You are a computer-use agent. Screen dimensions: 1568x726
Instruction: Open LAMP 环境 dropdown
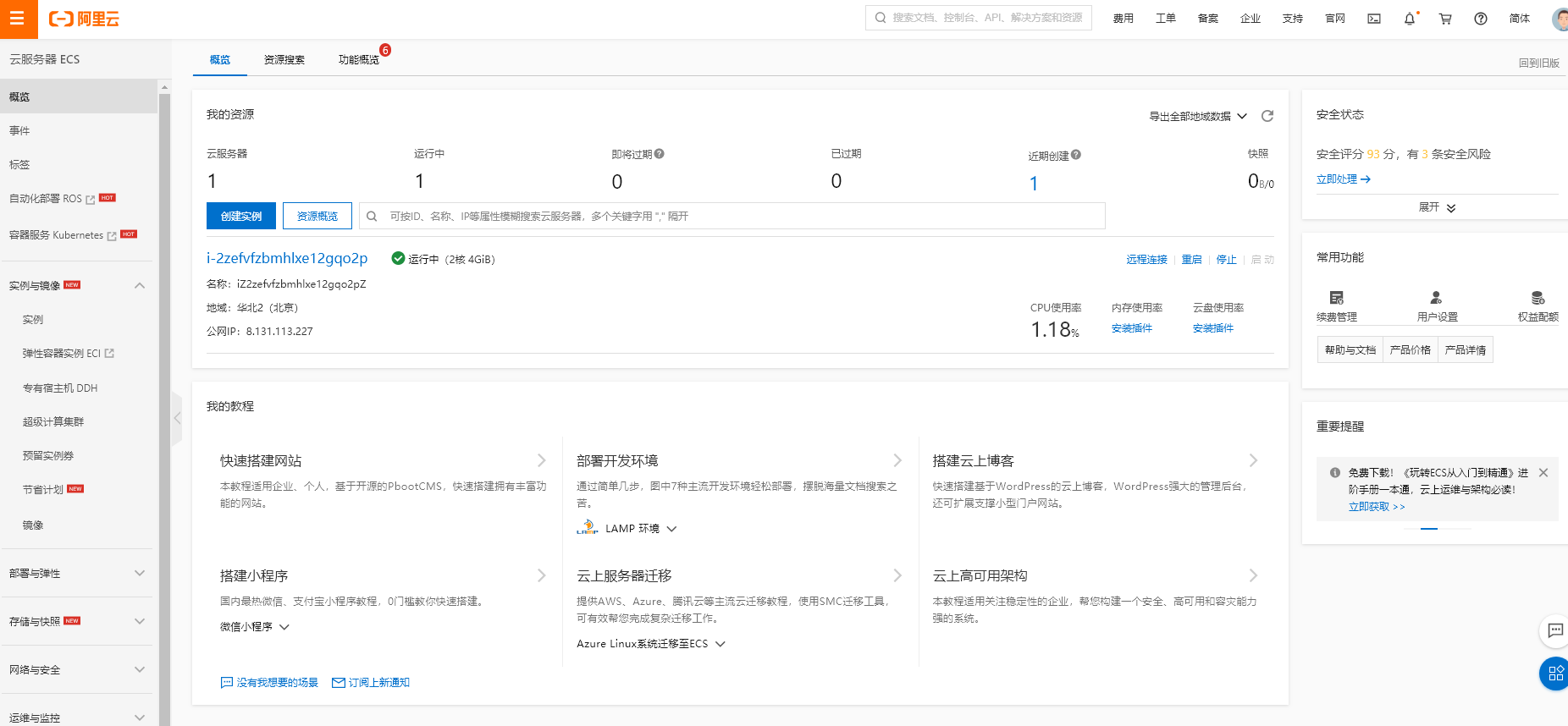click(641, 529)
